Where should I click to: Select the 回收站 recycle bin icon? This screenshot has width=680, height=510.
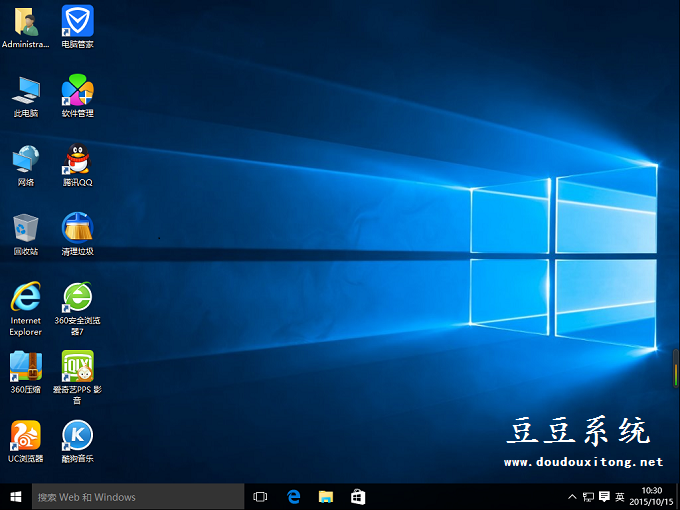(25, 228)
